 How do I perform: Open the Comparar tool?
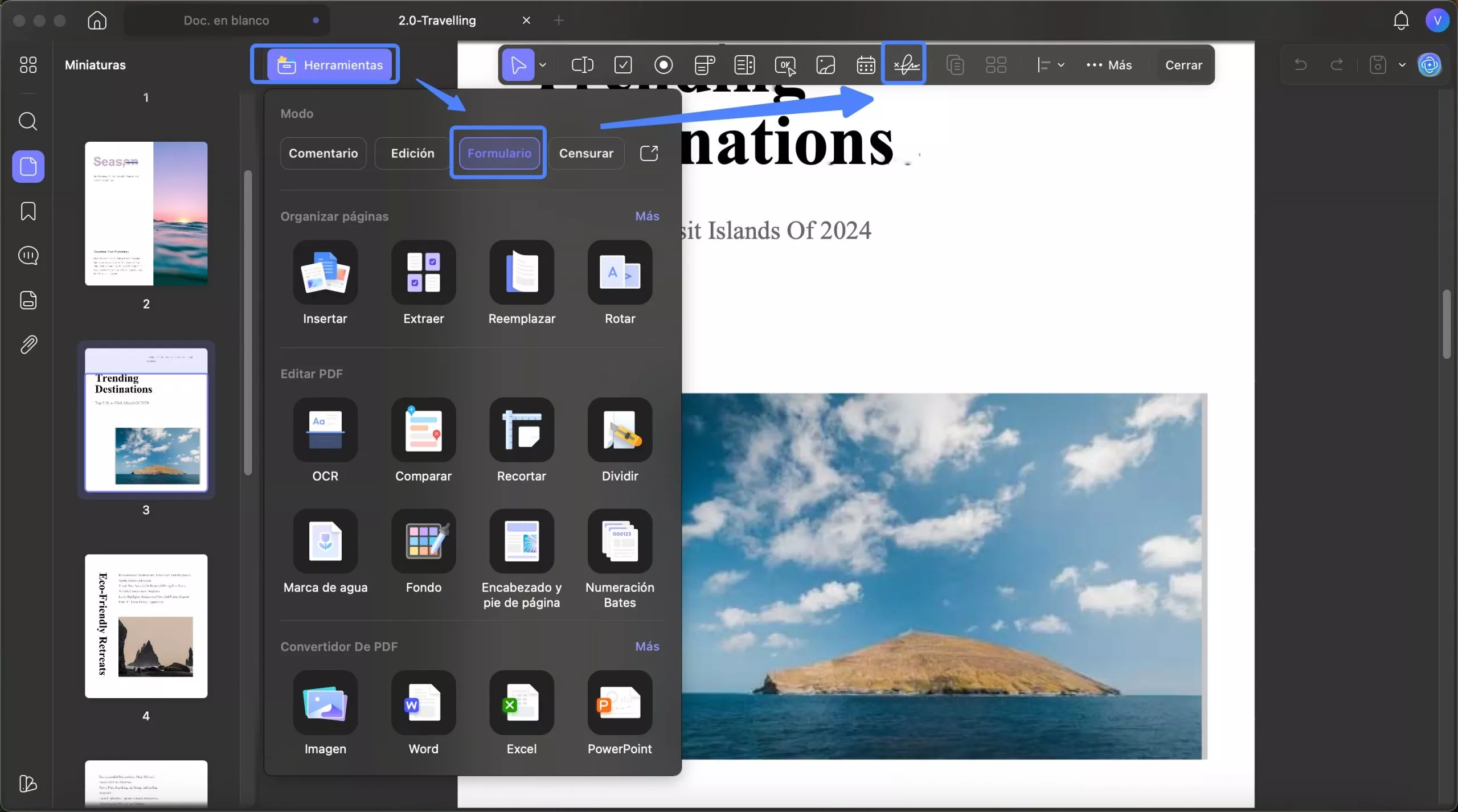click(423, 440)
